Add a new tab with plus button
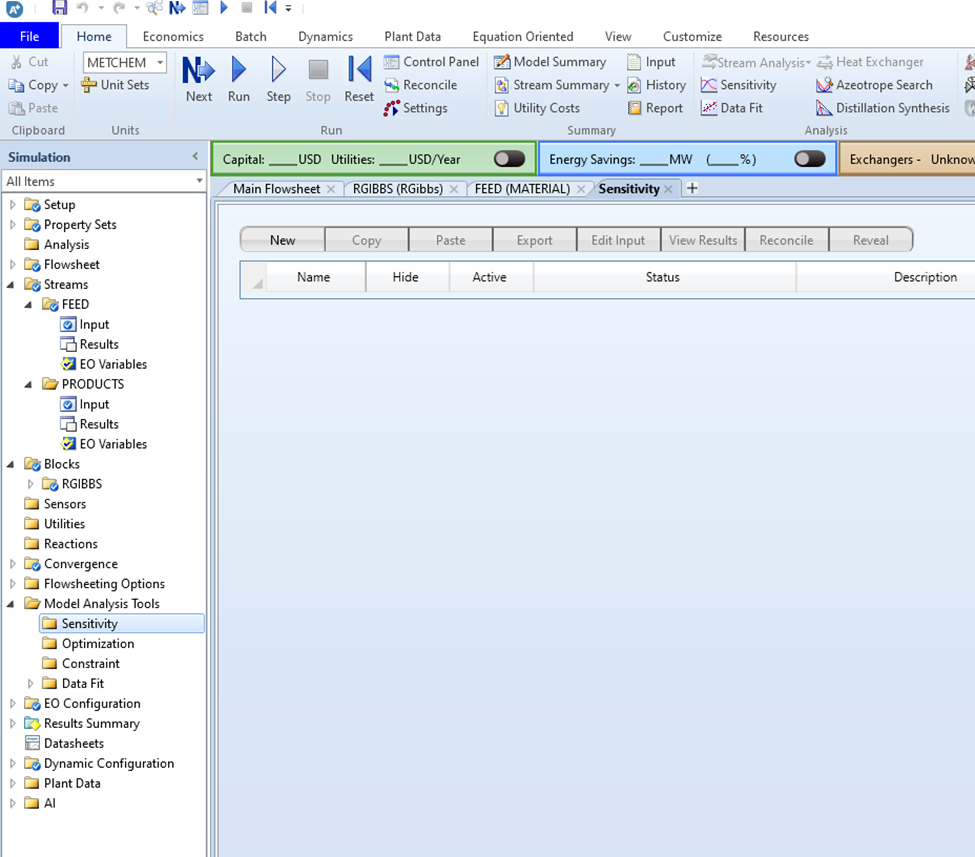Image resolution: width=975 pixels, height=857 pixels. click(691, 188)
